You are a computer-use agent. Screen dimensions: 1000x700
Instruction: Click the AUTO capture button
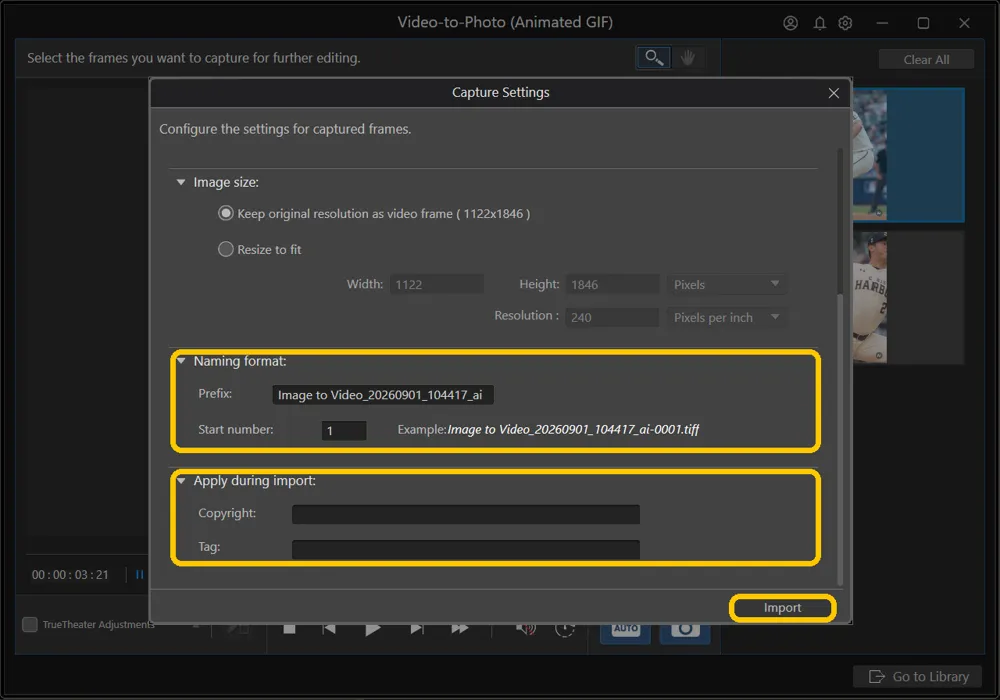point(626,632)
